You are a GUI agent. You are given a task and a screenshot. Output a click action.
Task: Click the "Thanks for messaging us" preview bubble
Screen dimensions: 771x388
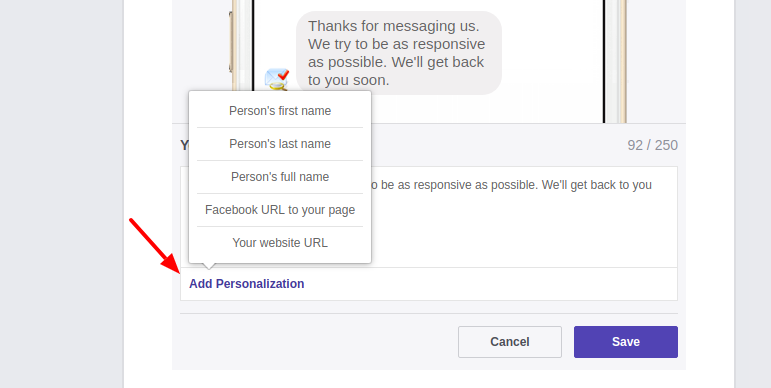[x=399, y=53]
